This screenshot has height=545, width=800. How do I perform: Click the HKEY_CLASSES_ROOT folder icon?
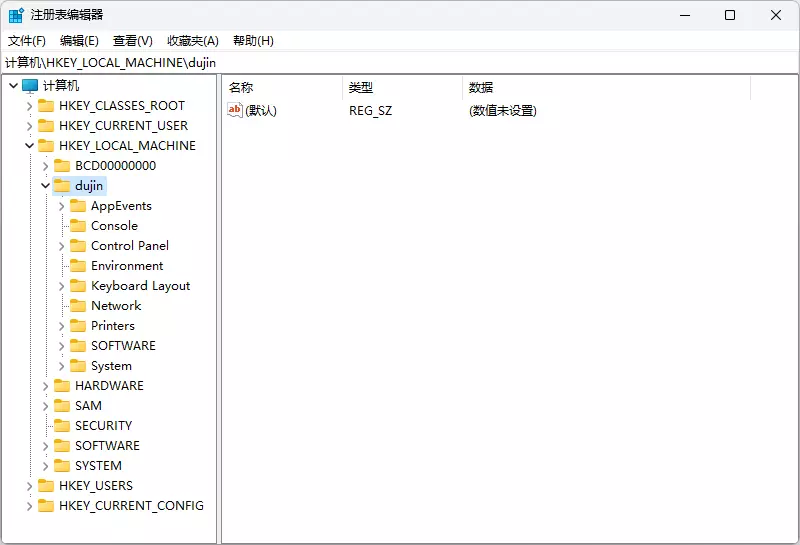pyautogui.click(x=46, y=106)
